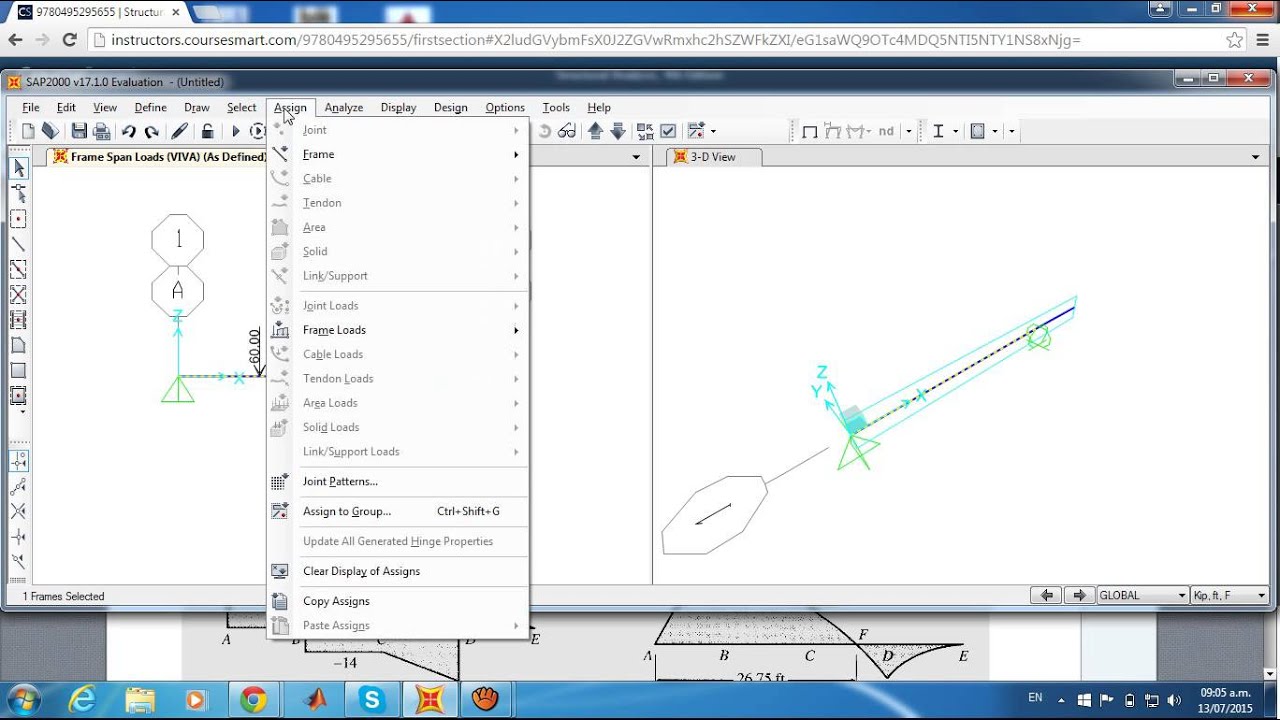The image size is (1280, 720).
Task: Click the Move Up in List arrow
Action: pos(596,131)
